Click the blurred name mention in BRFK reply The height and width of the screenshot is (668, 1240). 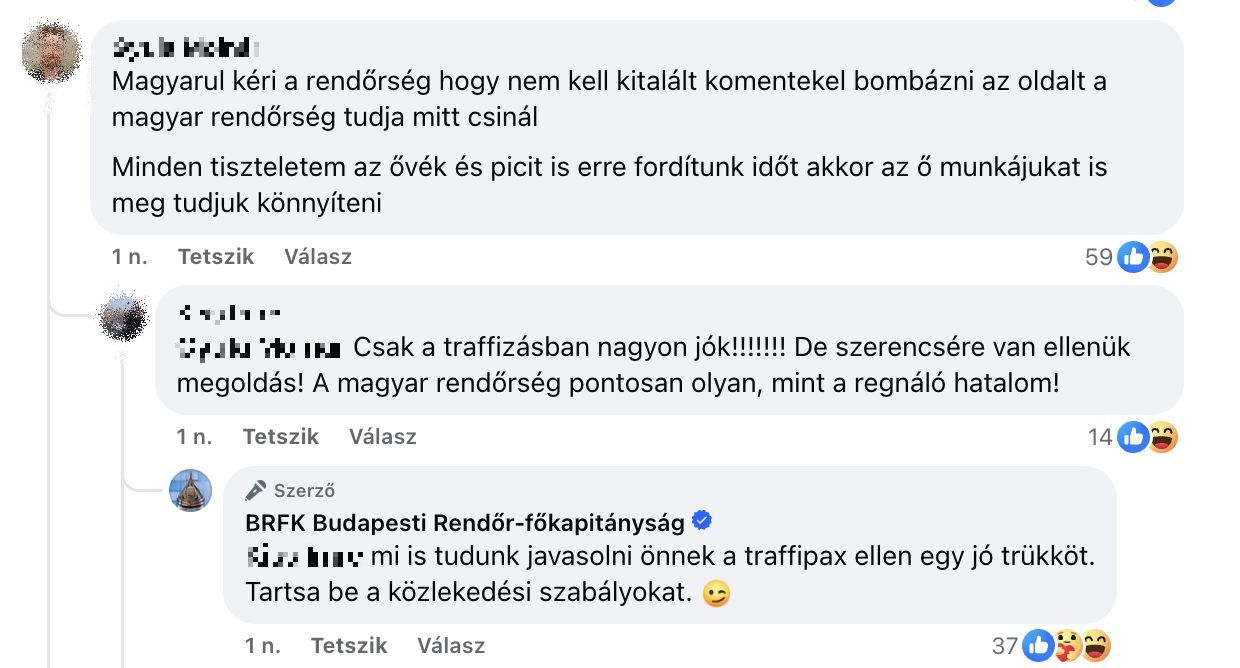click(x=305, y=556)
